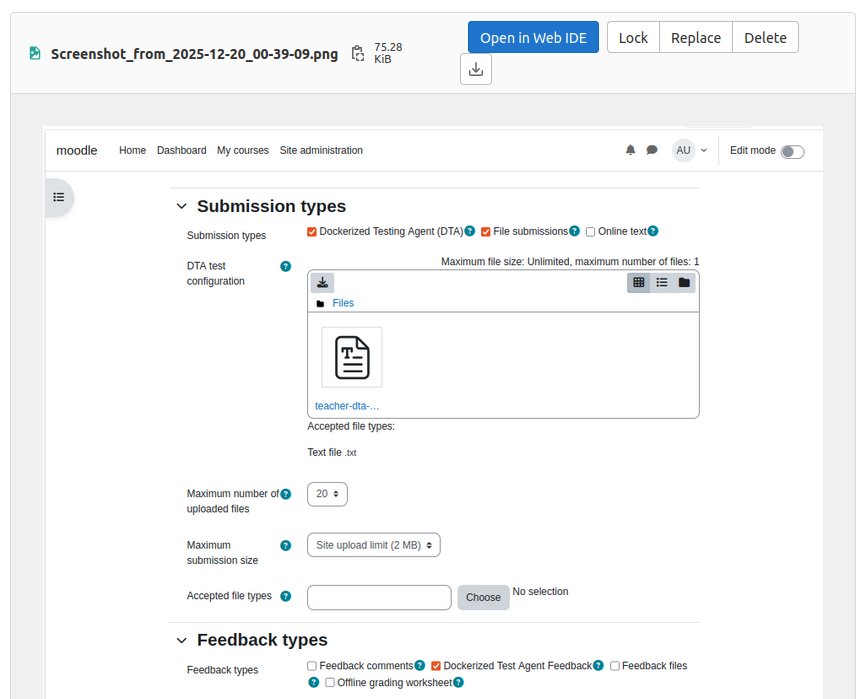
Task: Uncheck Dockerized Test Agent Feedback checkbox
Action: coord(436,666)
